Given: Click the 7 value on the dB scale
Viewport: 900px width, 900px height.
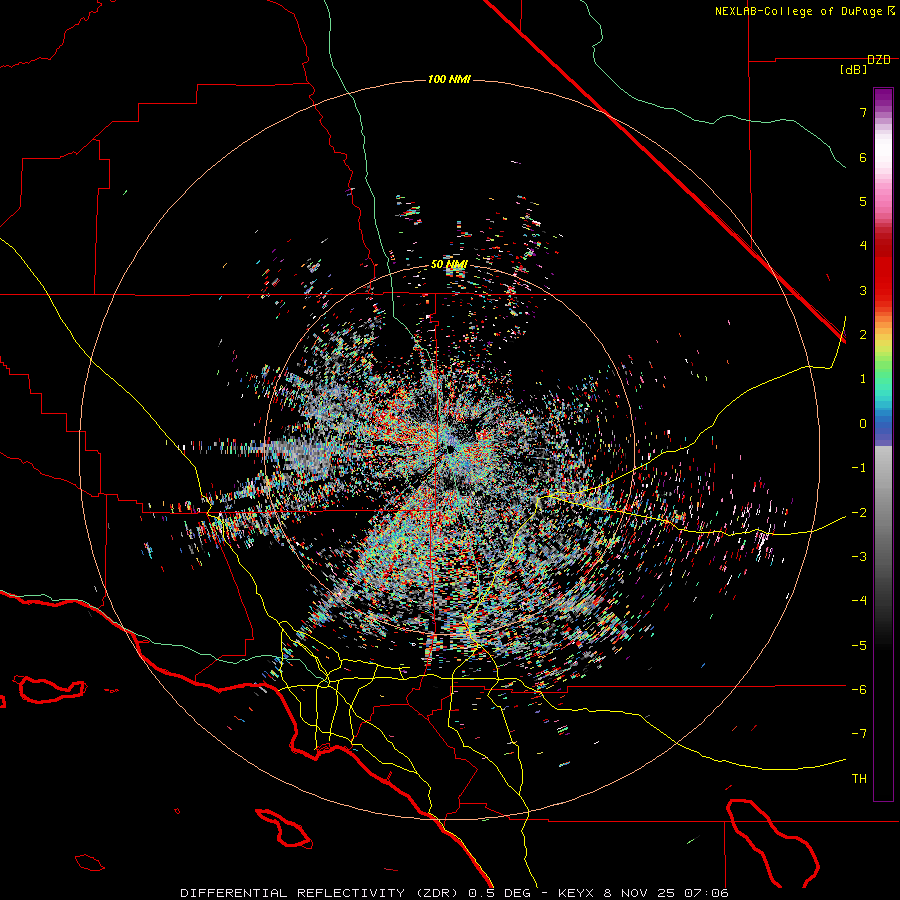Looking at the screenshot, I should 863,112.
